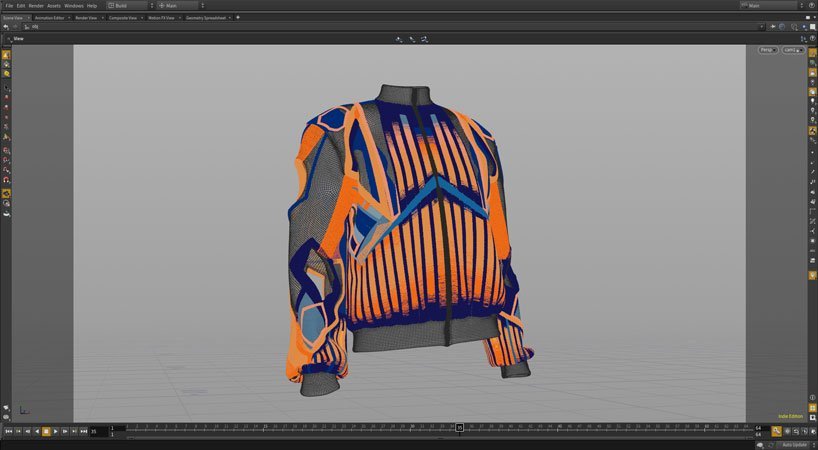Expand the Build desktop dropdown
The height and width of the screenshot is (450, 818).
click(x=128, y=5)
